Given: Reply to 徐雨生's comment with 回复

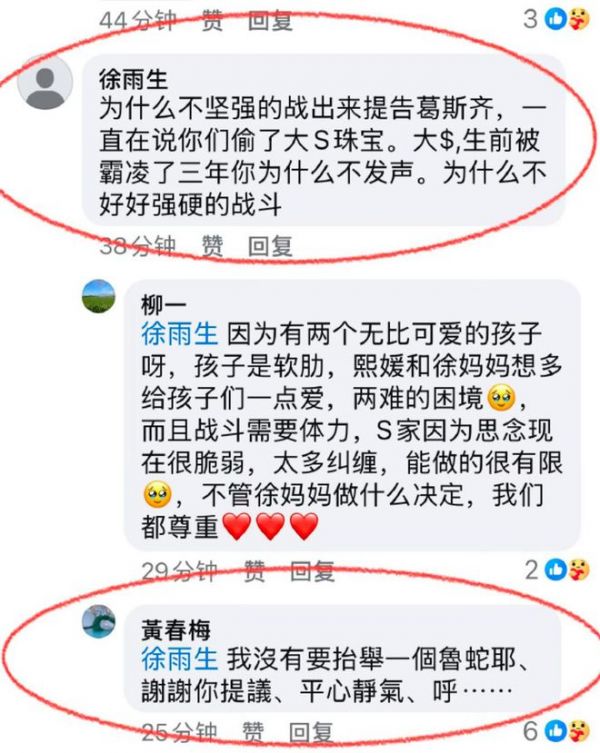Looking at the screenshot, I should [x=270, y=246].
